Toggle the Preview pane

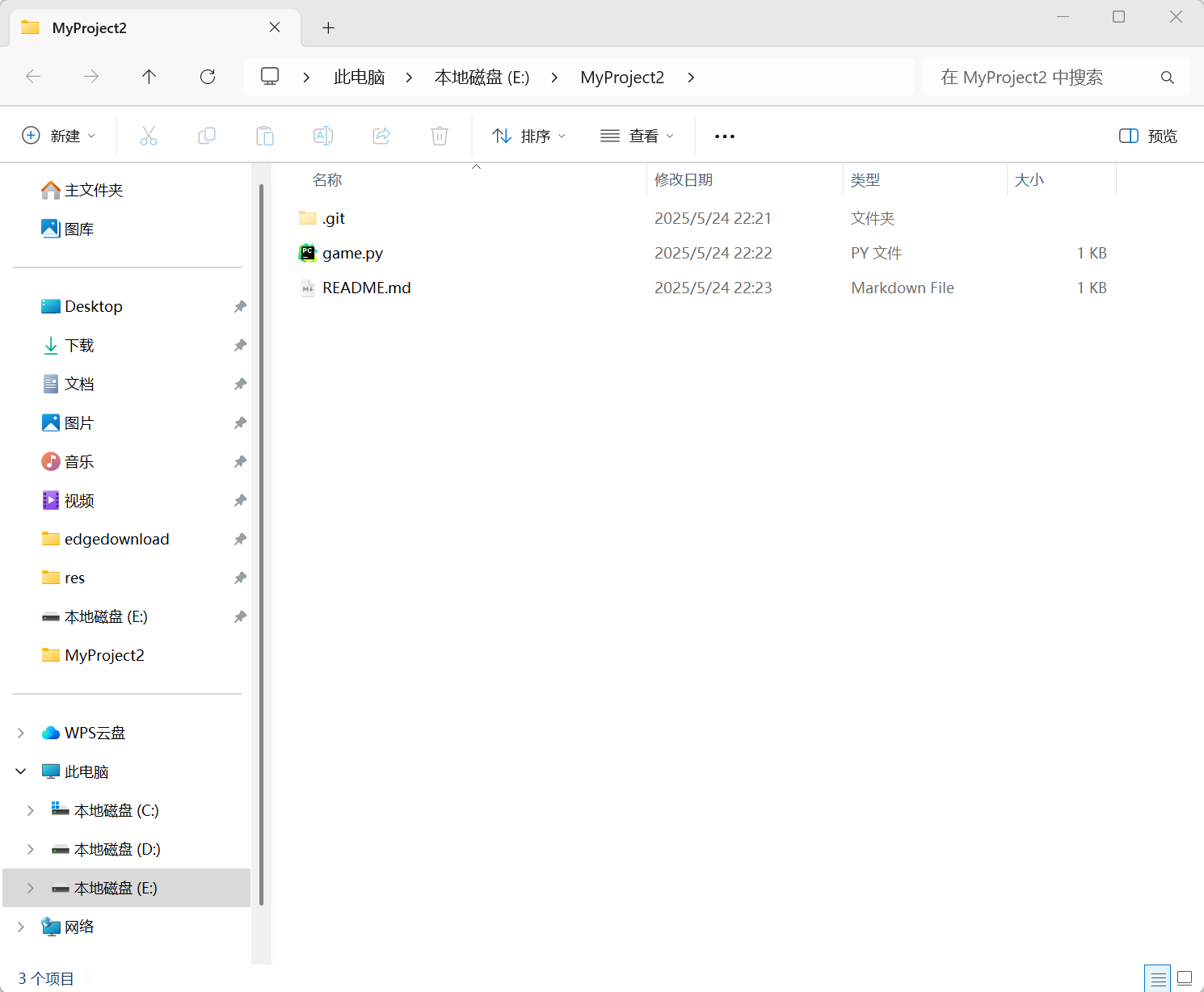click(x=1148, y=136)
